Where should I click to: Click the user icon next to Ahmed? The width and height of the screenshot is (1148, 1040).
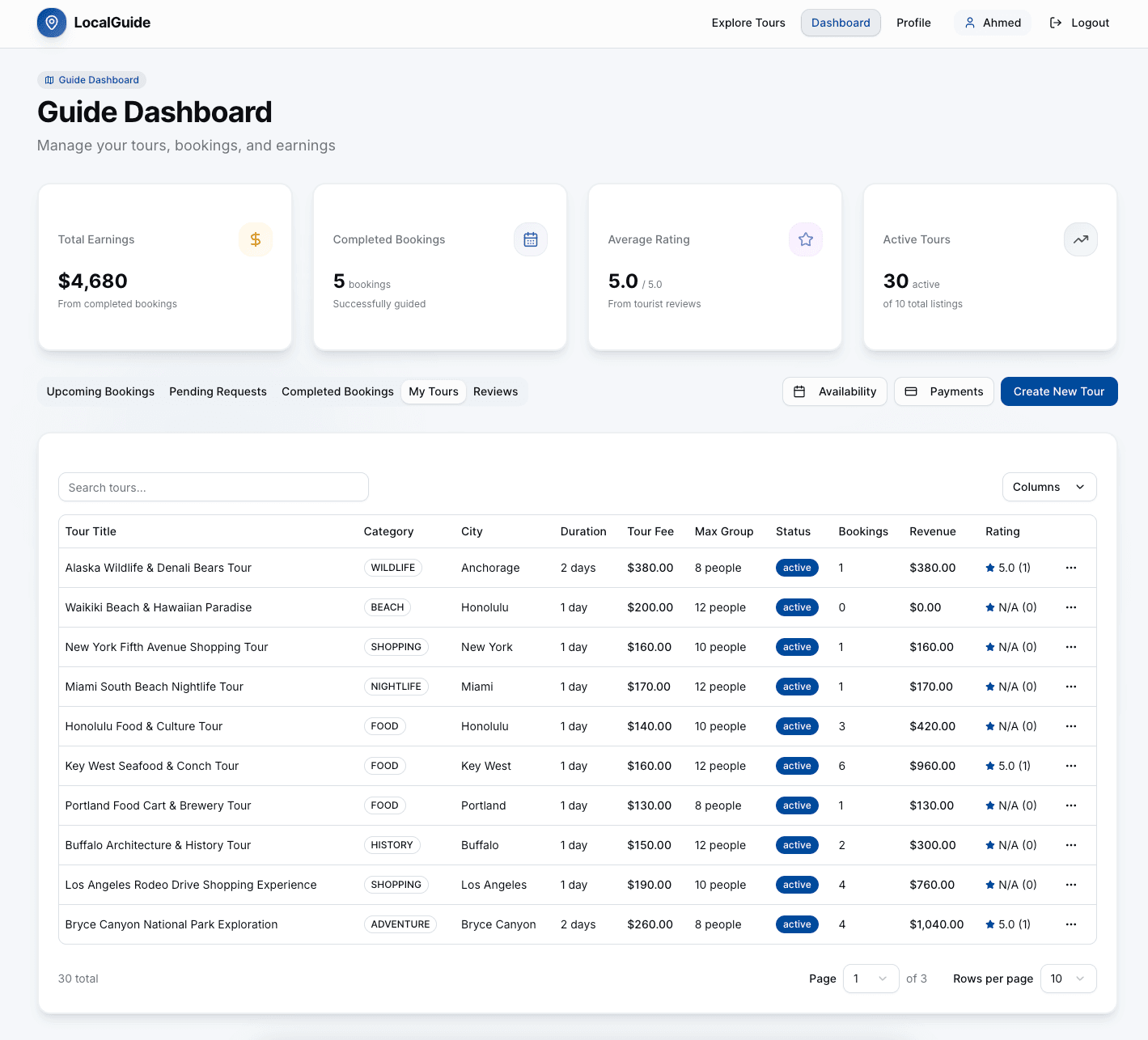(x=969, y=23)
